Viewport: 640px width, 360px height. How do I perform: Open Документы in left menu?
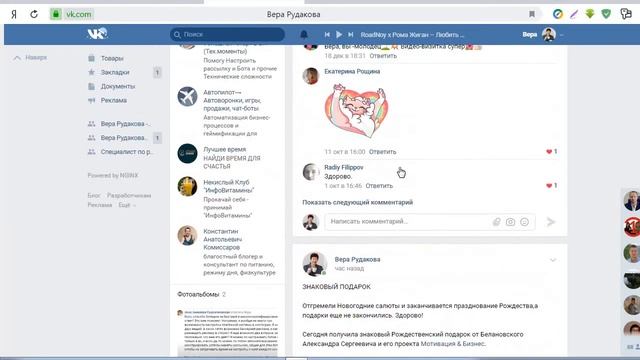[118, 86]
